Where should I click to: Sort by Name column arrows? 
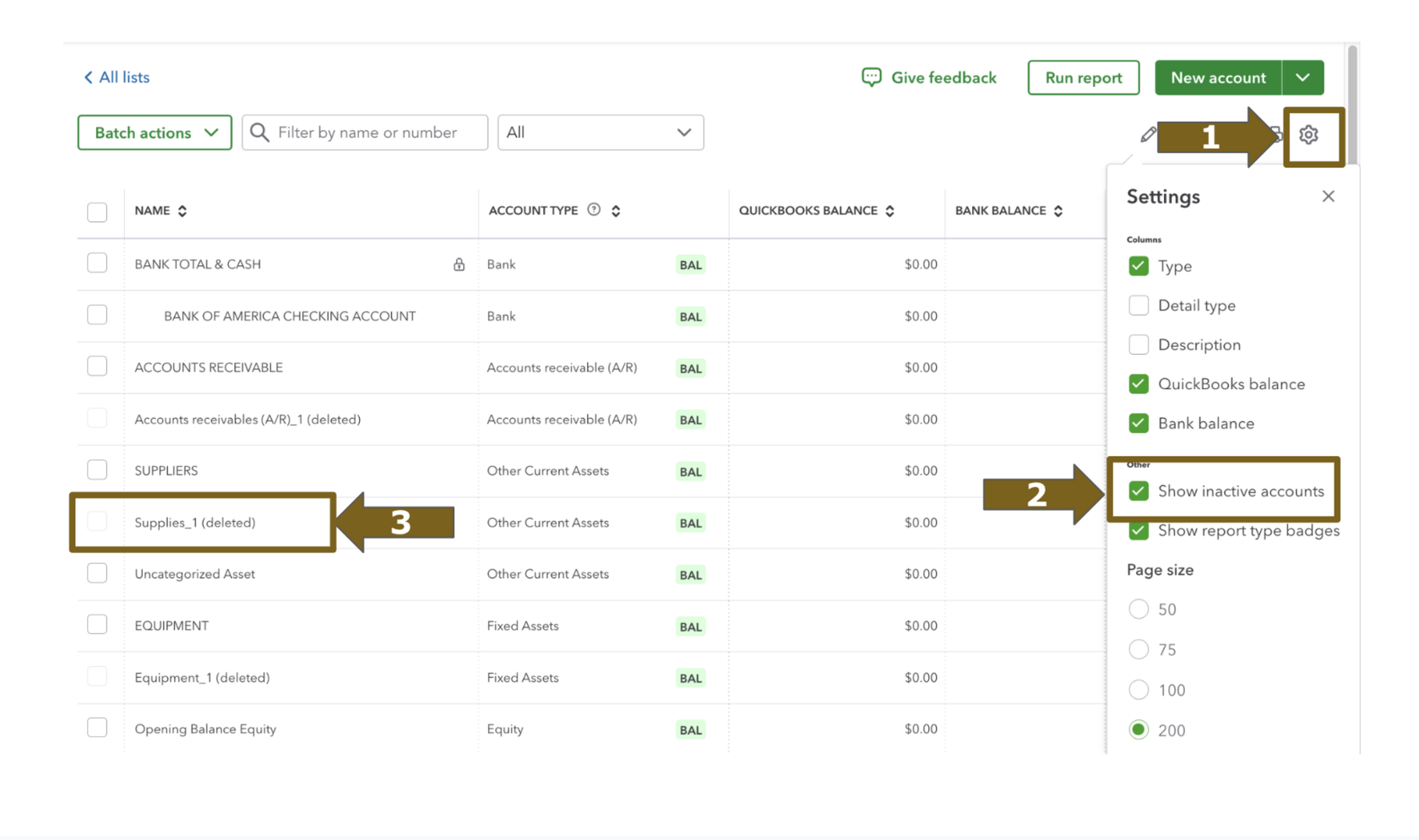click(x=182, y=211)
